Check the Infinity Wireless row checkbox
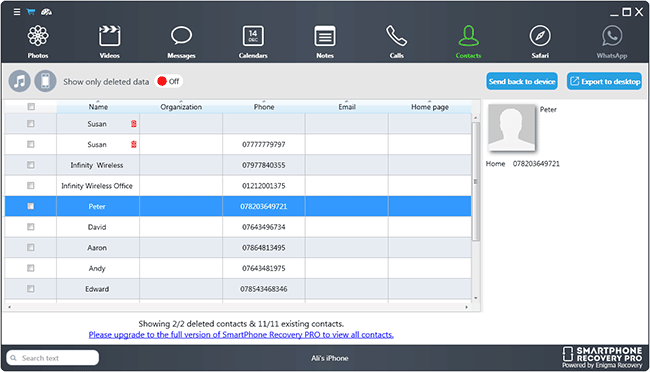This screenshot has width=650, height=372. click(31, 165)
